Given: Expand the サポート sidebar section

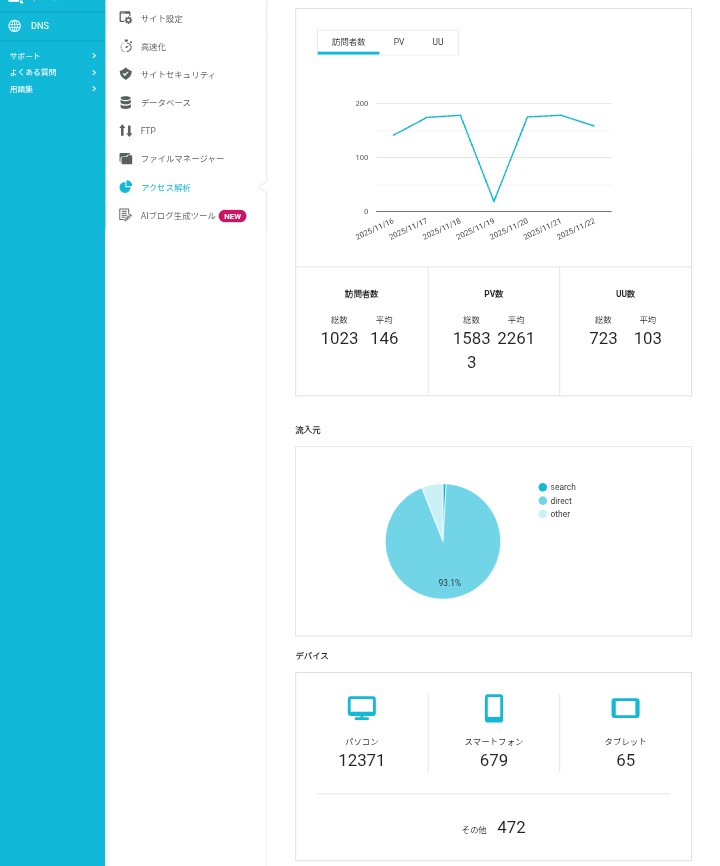Looking at the screenshot, I should click(x=93, y=56).
